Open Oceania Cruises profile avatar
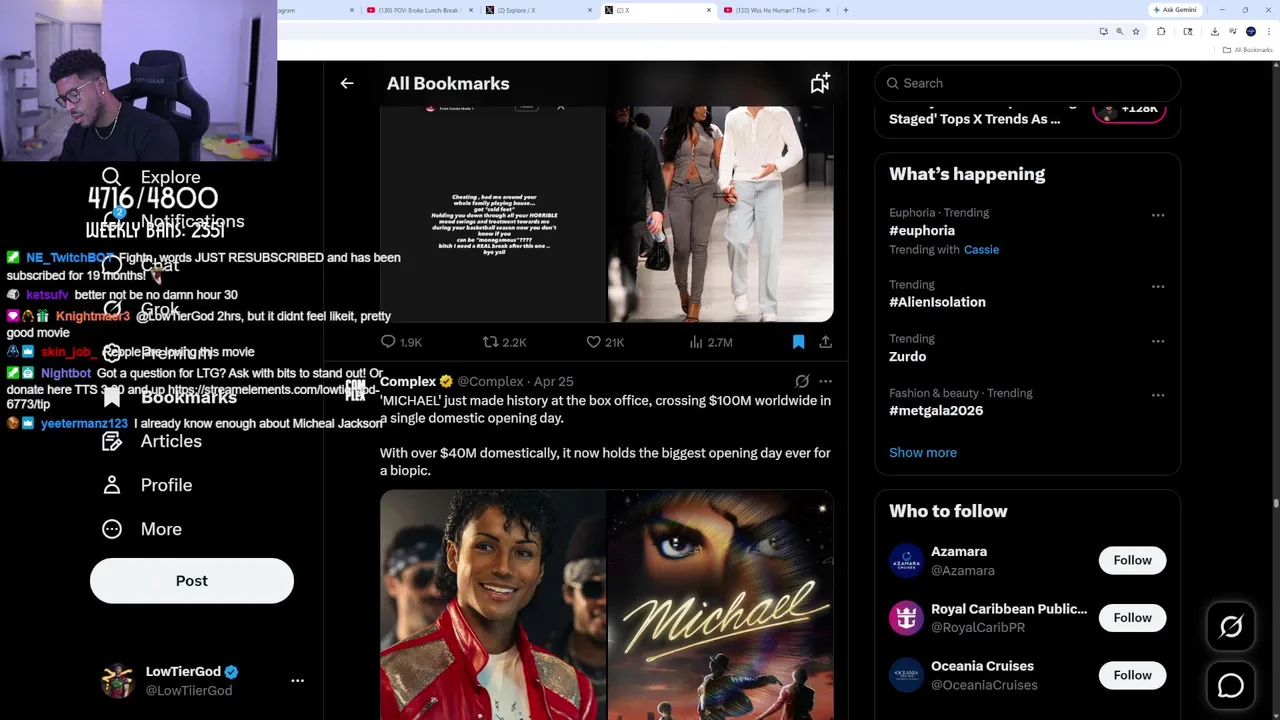Image resolution: width=1280 pixels, height=720 pixels. (906, 676)
